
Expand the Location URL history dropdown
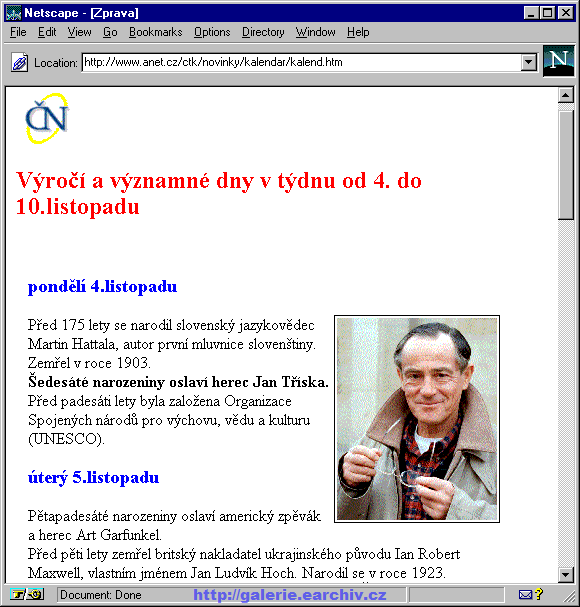[x=529, y=62]
